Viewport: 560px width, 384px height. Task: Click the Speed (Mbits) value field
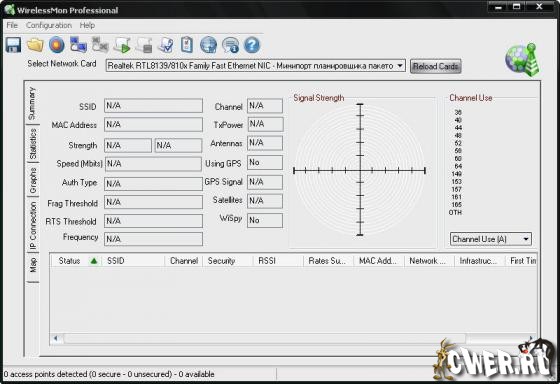coord(153,164)
